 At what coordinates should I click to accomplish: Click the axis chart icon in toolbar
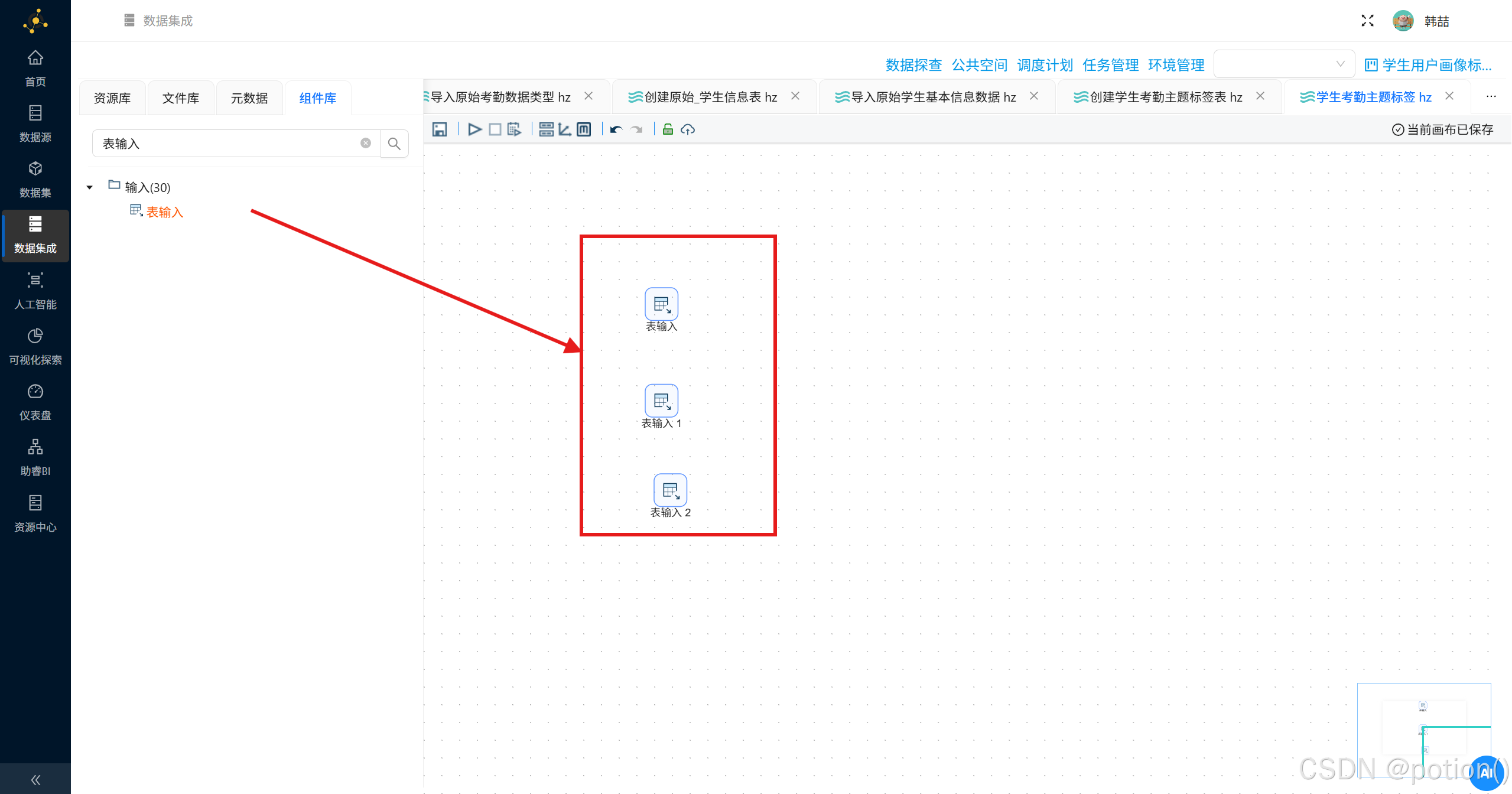point(565,129)
